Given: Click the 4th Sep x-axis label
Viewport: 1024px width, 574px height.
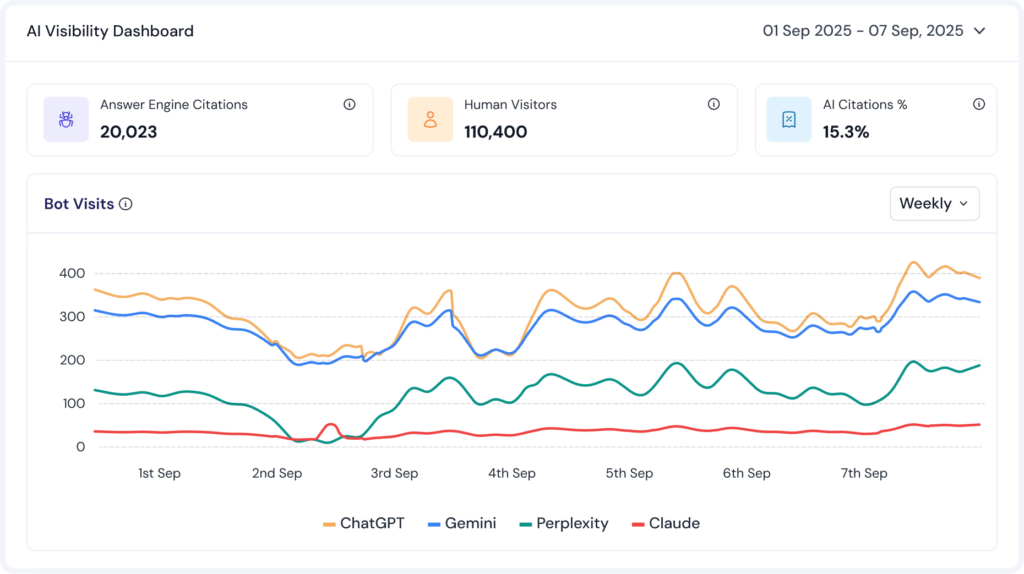Looking at the screenshot, I should click(x=512, y=473).
